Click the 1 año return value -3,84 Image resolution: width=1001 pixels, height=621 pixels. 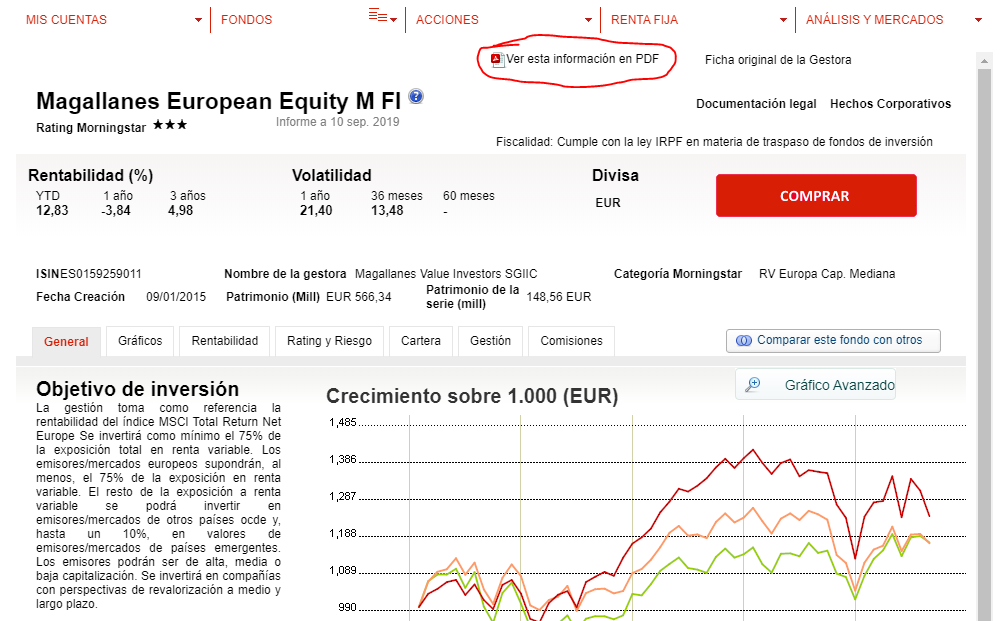[116, 211]
